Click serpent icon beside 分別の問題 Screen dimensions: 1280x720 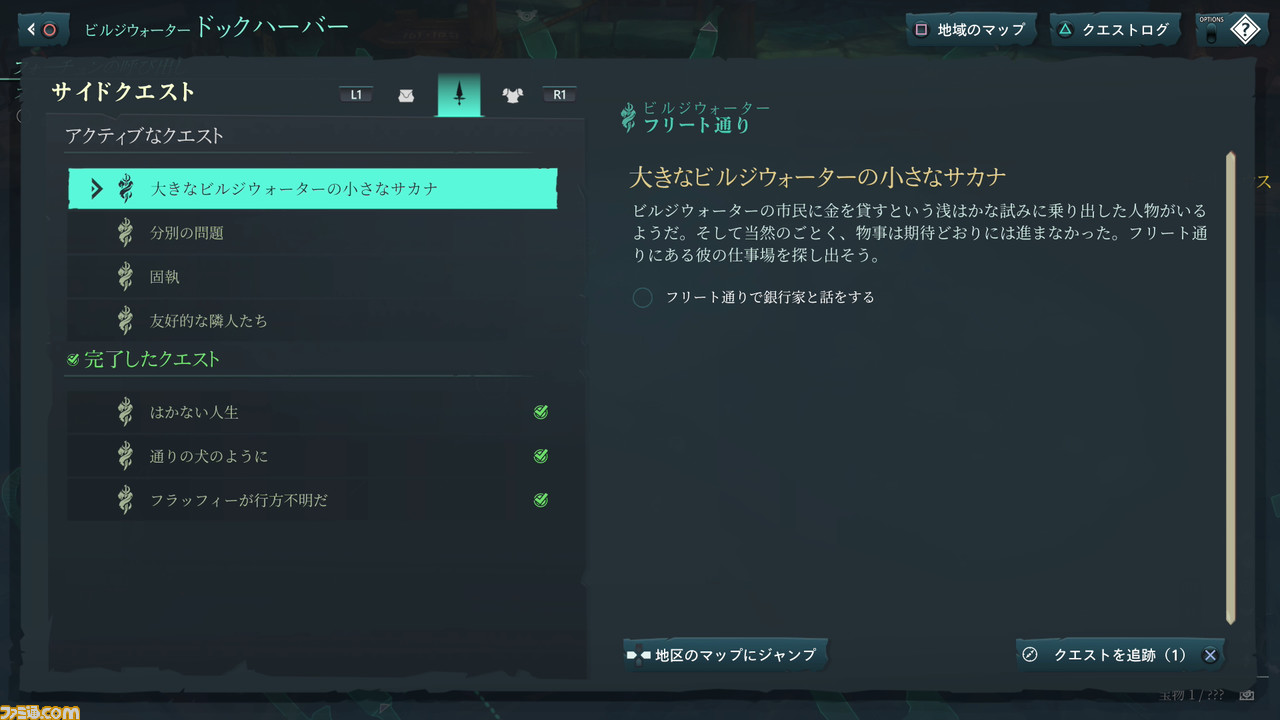point(125,233)
